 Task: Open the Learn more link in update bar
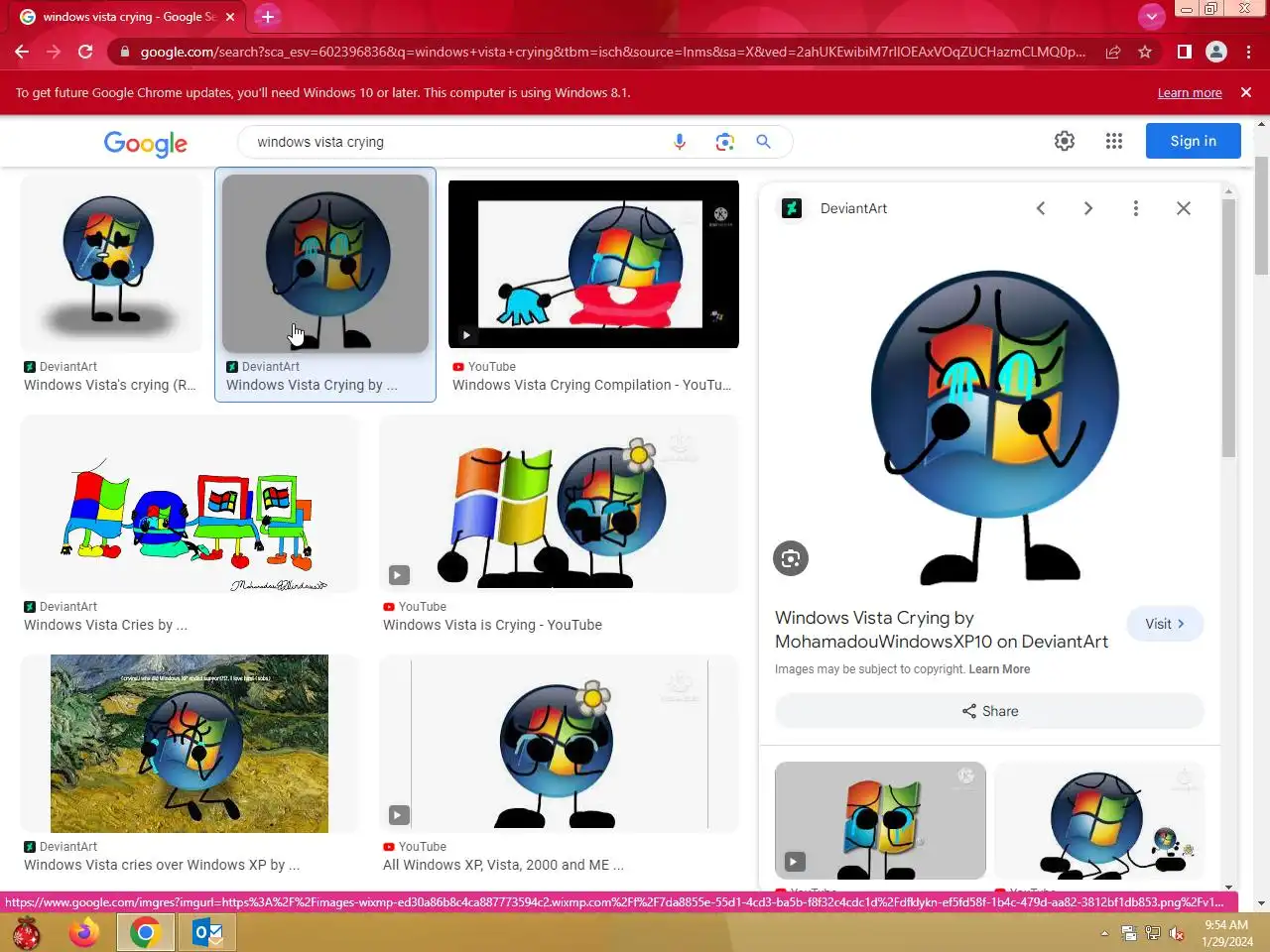[x=1190, y=92]
